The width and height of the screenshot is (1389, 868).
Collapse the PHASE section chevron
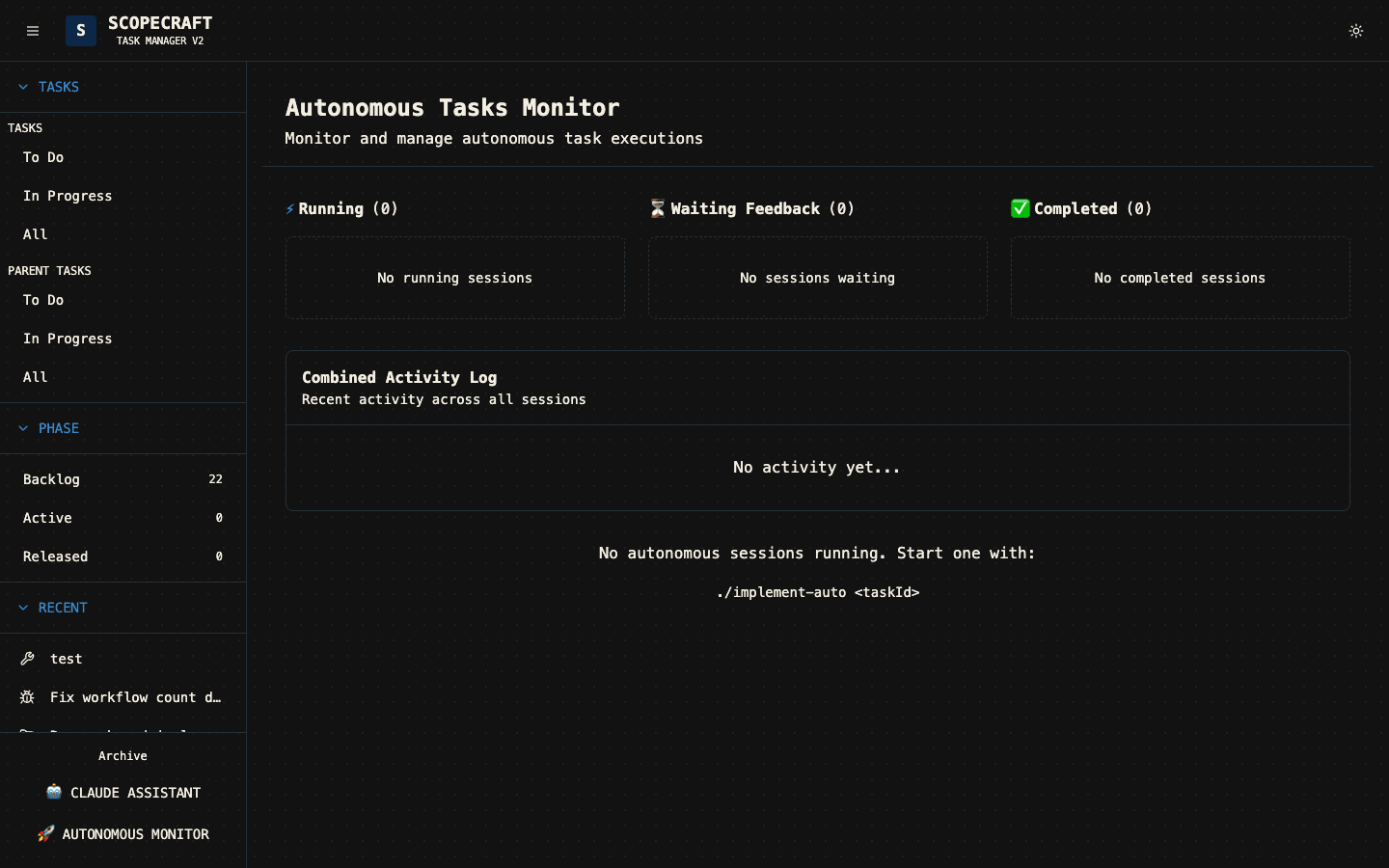[x=23, y=428]
